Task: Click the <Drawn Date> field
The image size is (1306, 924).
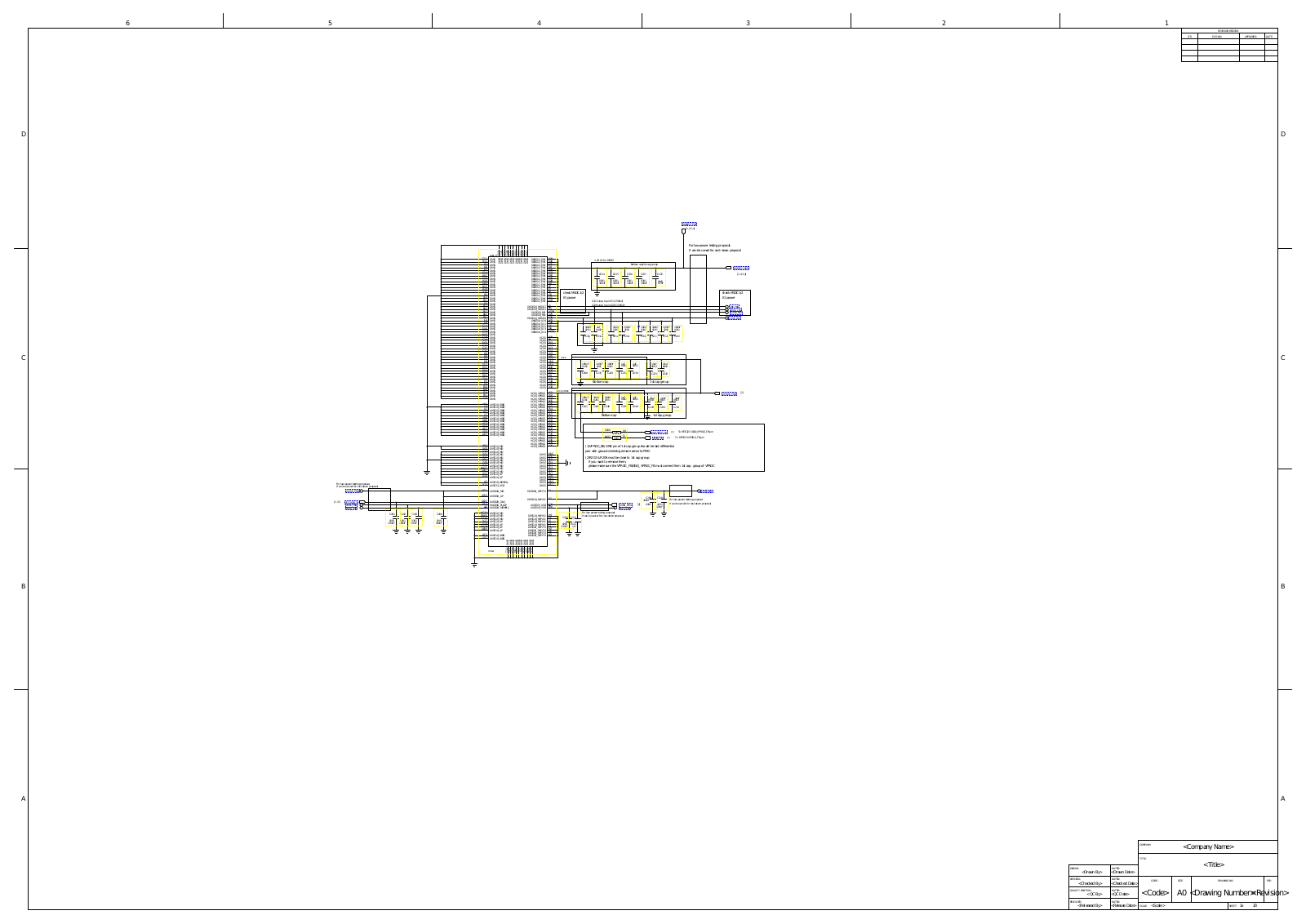Action: [1124, 873]
